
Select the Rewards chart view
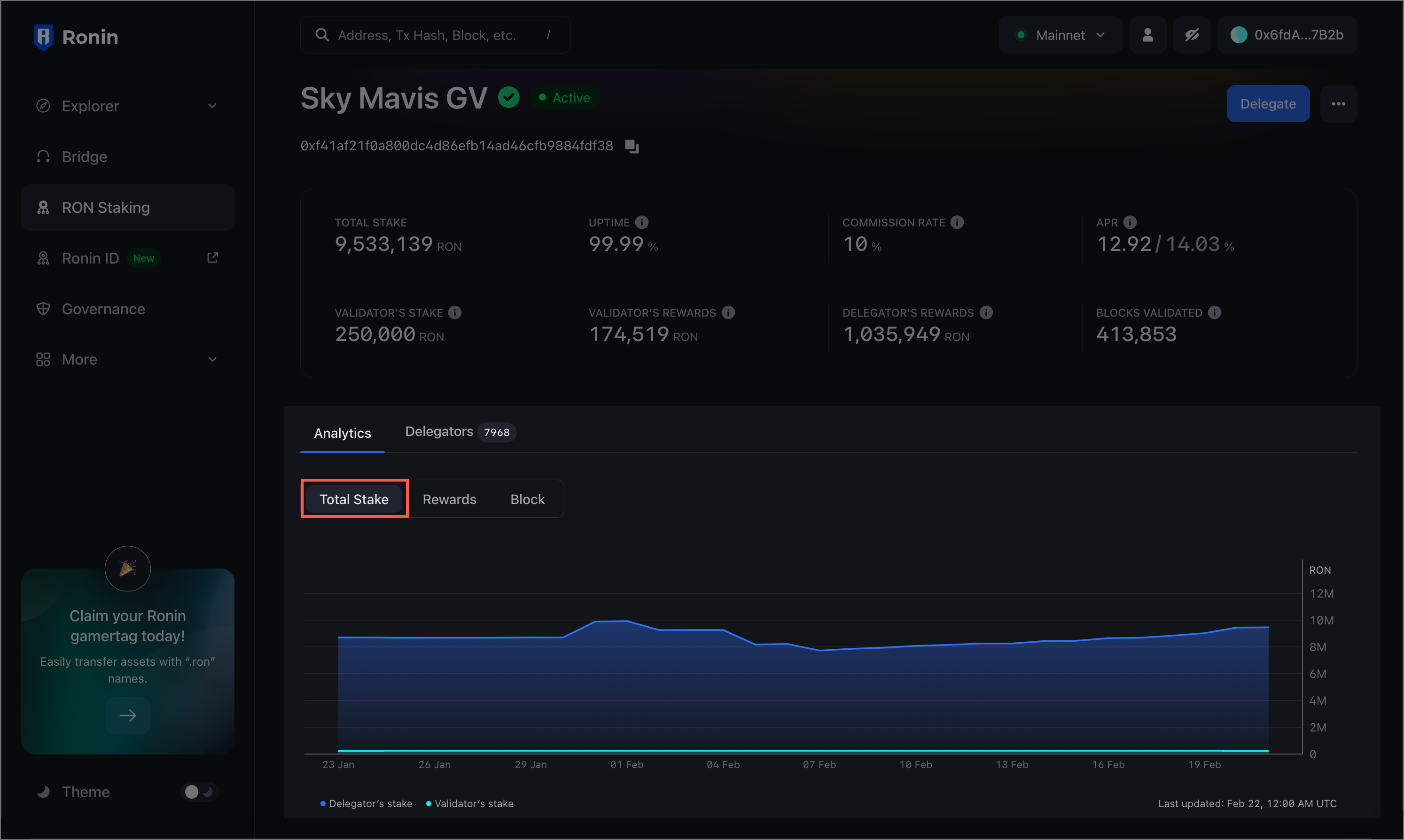[x=450, y=499]
